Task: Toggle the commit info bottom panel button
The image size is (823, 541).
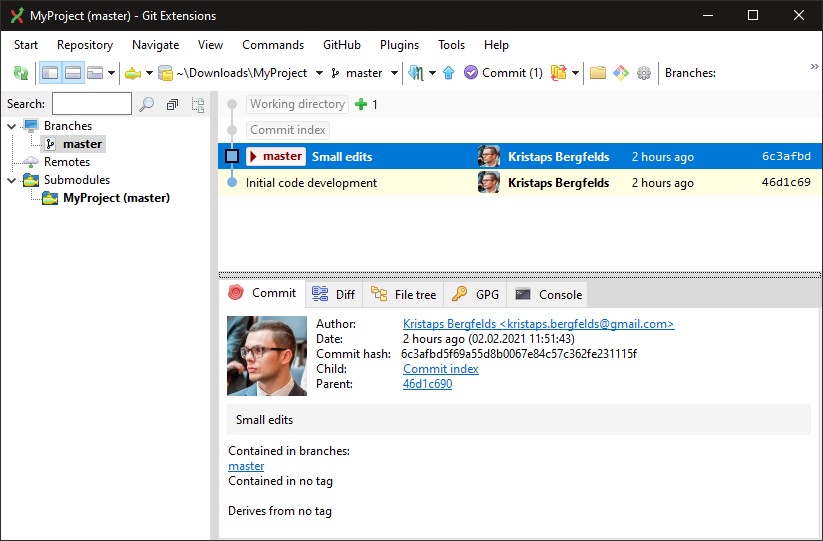Action: pyautogui.click(x=73, y=73)
